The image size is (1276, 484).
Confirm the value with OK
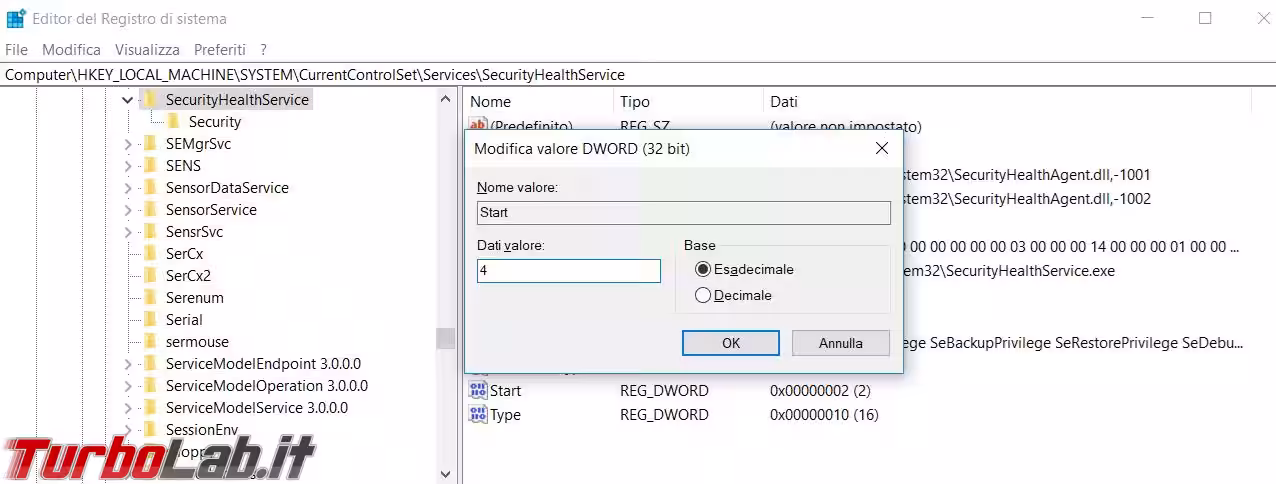click(x=730, y=343)
